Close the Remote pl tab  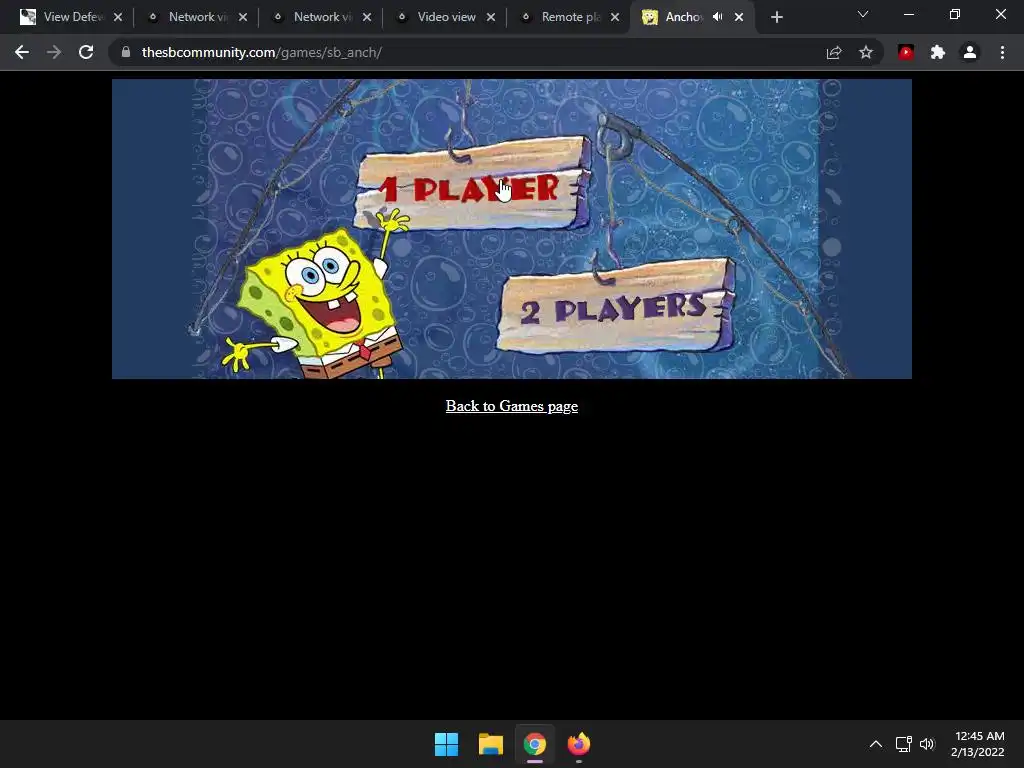click(615, 17)
